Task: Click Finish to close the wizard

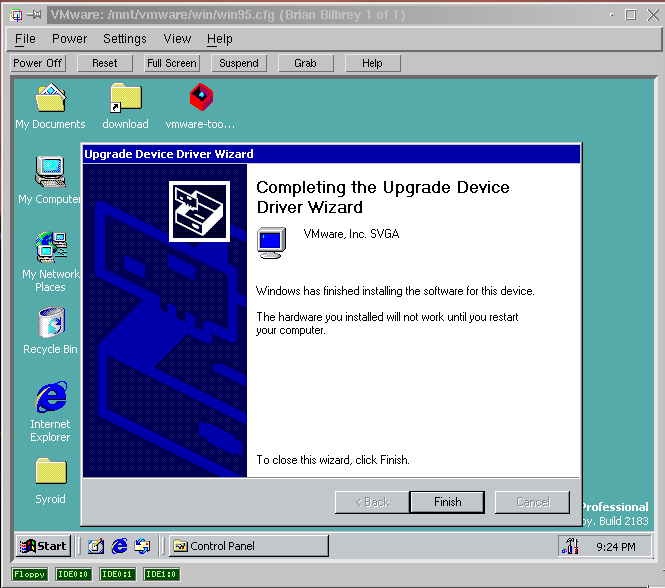Action: (447, 502)
